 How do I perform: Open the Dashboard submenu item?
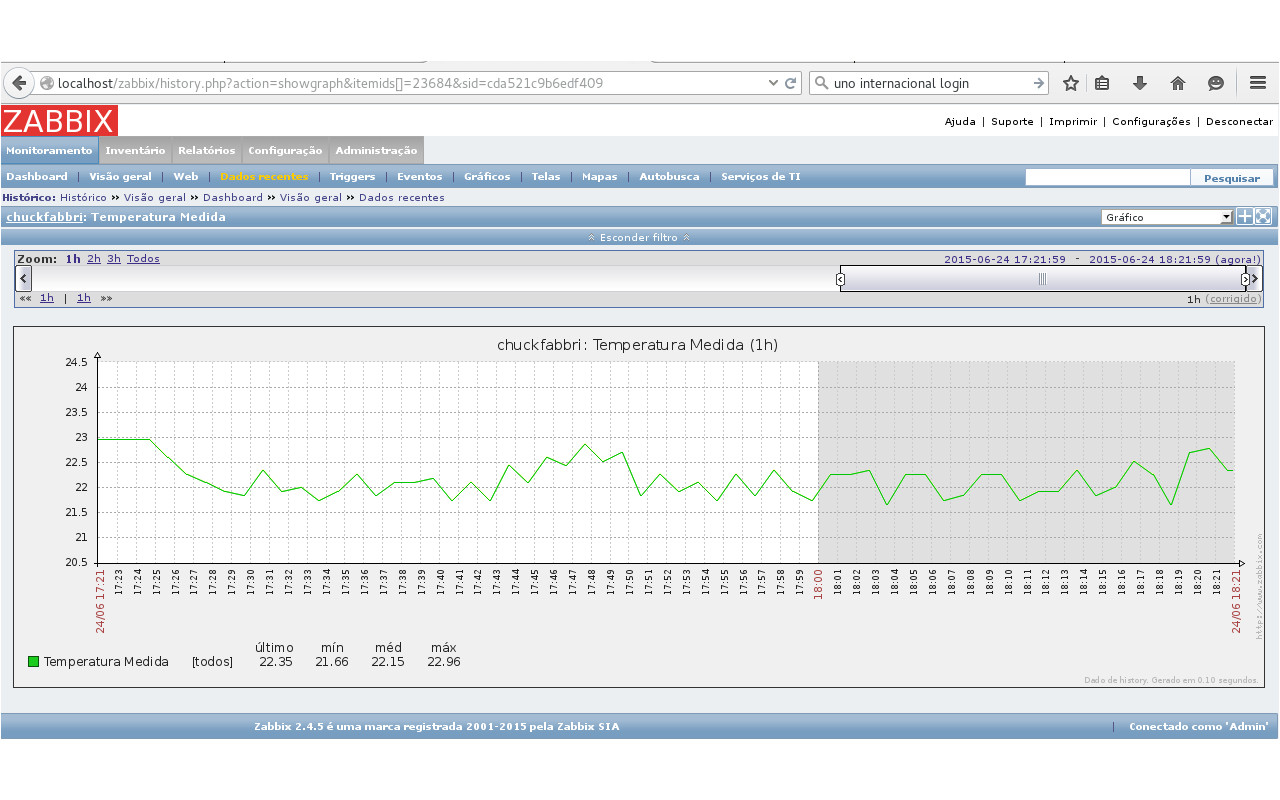(x=37, y=177)
